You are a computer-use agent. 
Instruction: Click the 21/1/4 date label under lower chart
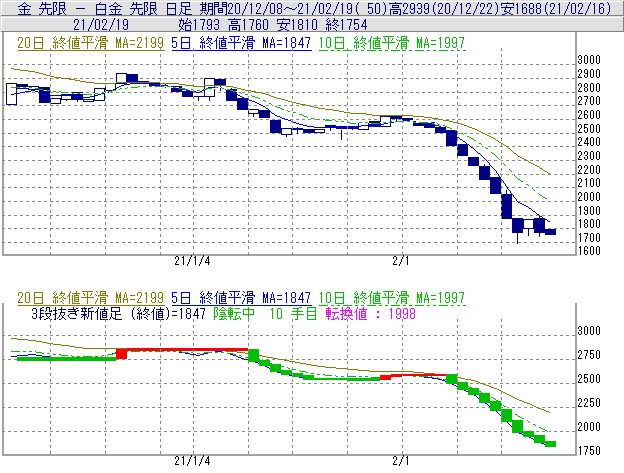192,461
